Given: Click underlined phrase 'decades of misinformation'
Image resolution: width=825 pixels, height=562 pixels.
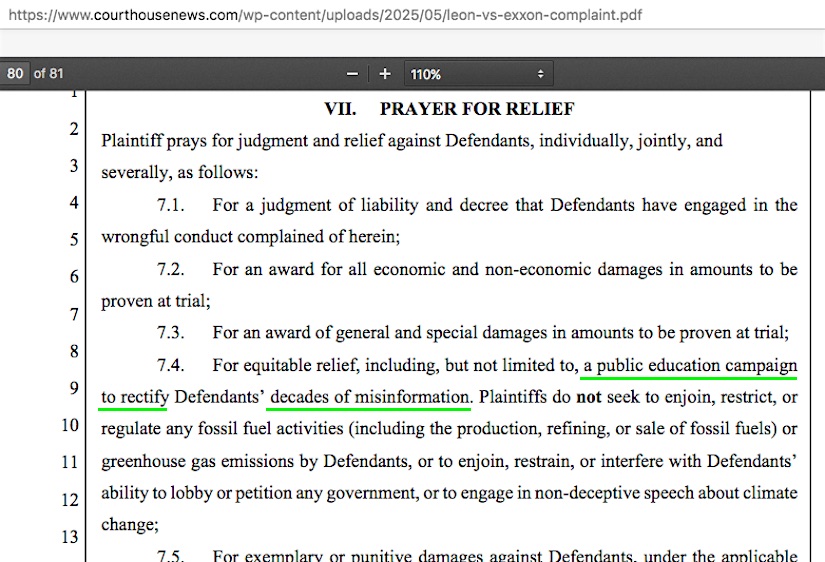Looking at the screenshot, I should click(x=369, y=397).
